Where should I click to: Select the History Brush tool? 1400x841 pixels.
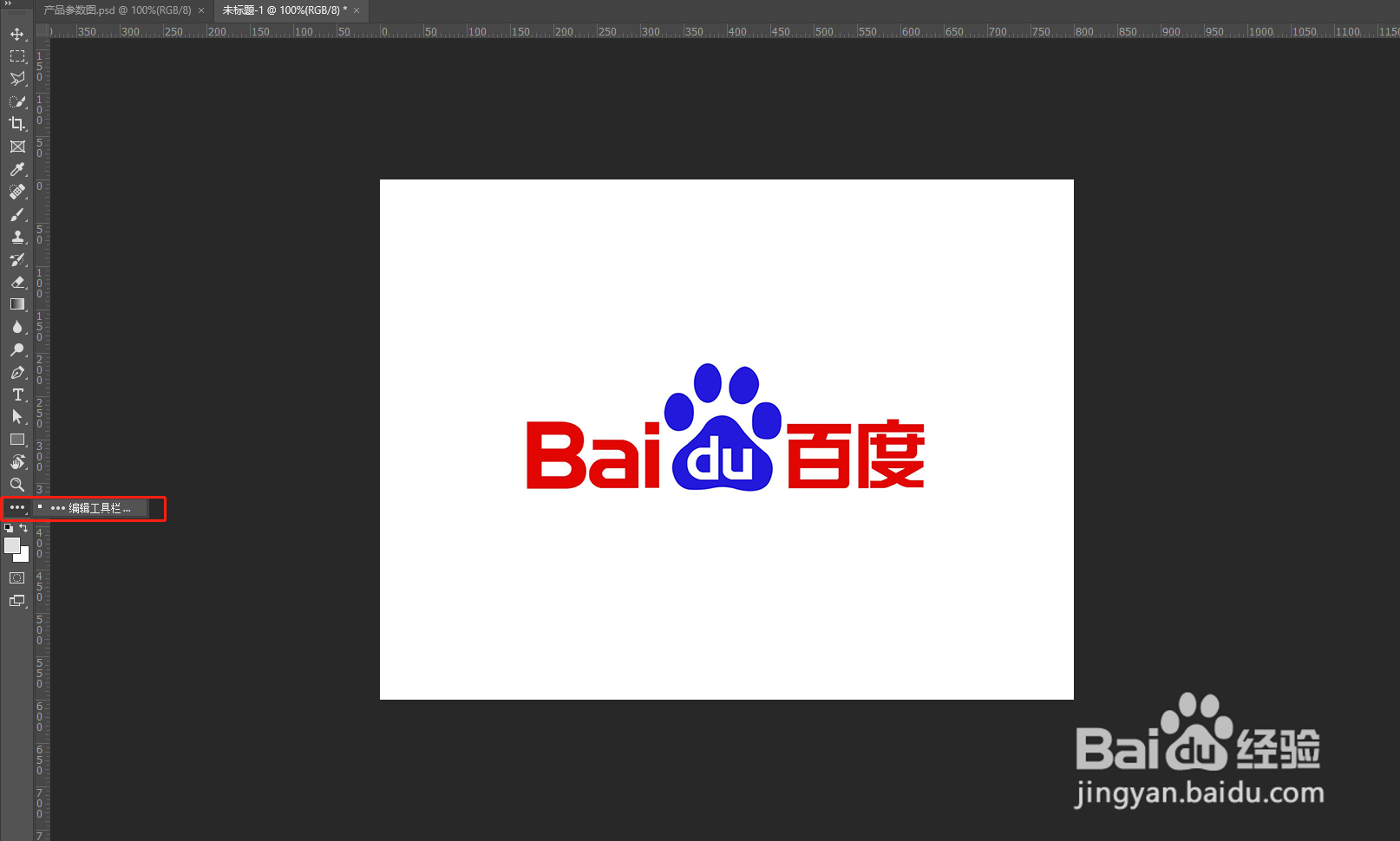click(16, 259)
